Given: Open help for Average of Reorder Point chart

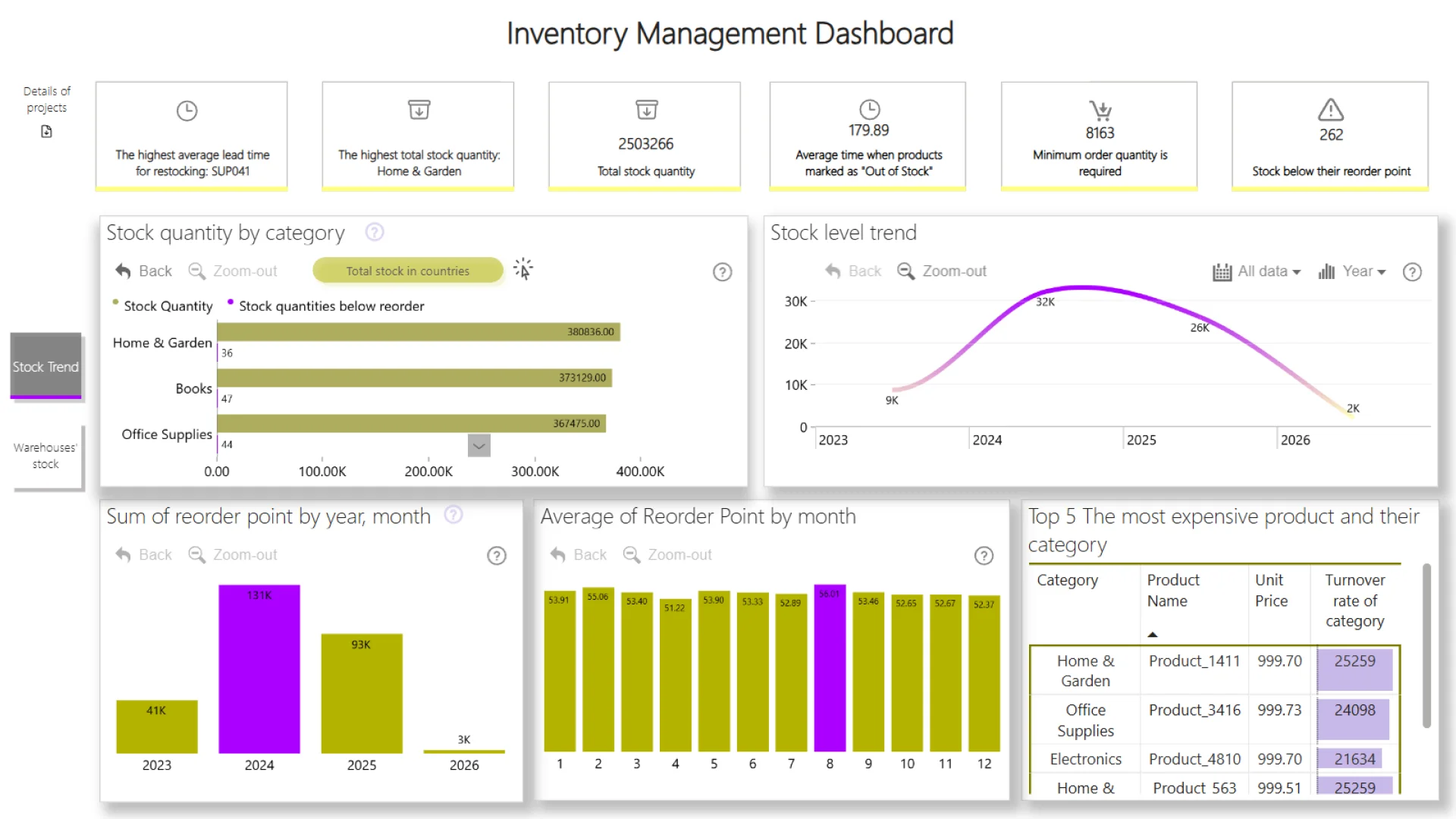Looking at the screenshot, I should [983, 556].
